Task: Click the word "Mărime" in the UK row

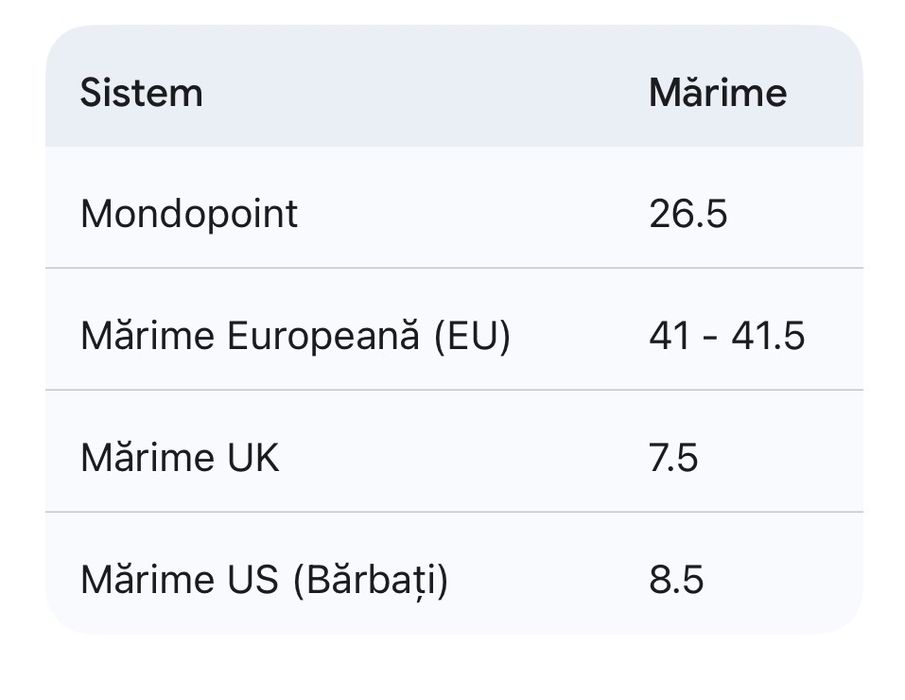Action: click(x=147, y=458)
